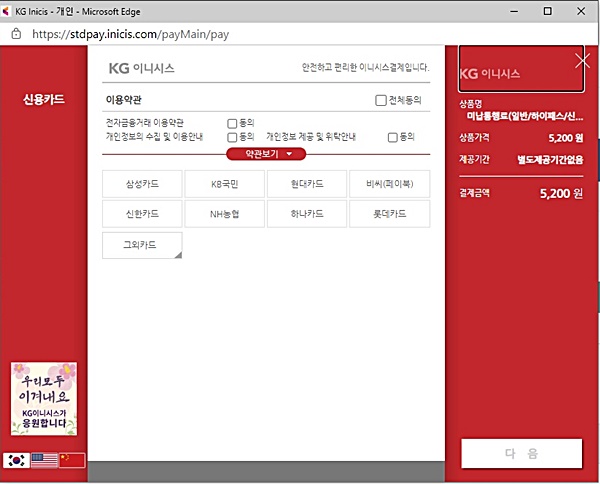
Task: Click the red KG 이니시스 logo box
Action: click(521, 69)
